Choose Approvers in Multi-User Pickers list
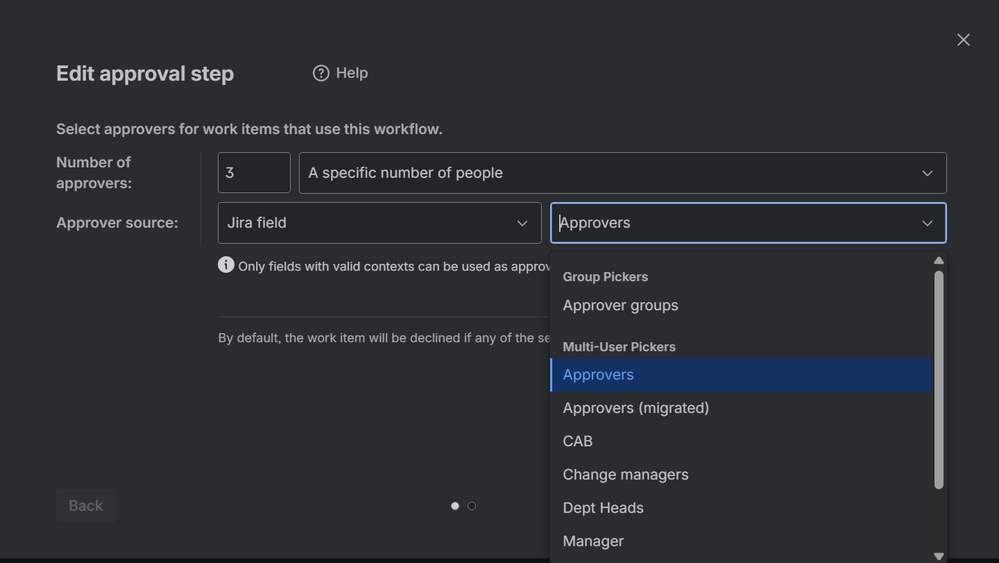Viewport: 999px width, 563px height. (x=598, y=375)
